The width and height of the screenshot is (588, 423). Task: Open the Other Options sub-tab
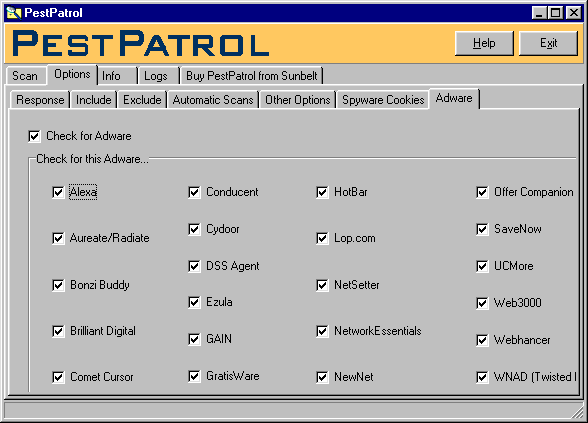point(298,100)
